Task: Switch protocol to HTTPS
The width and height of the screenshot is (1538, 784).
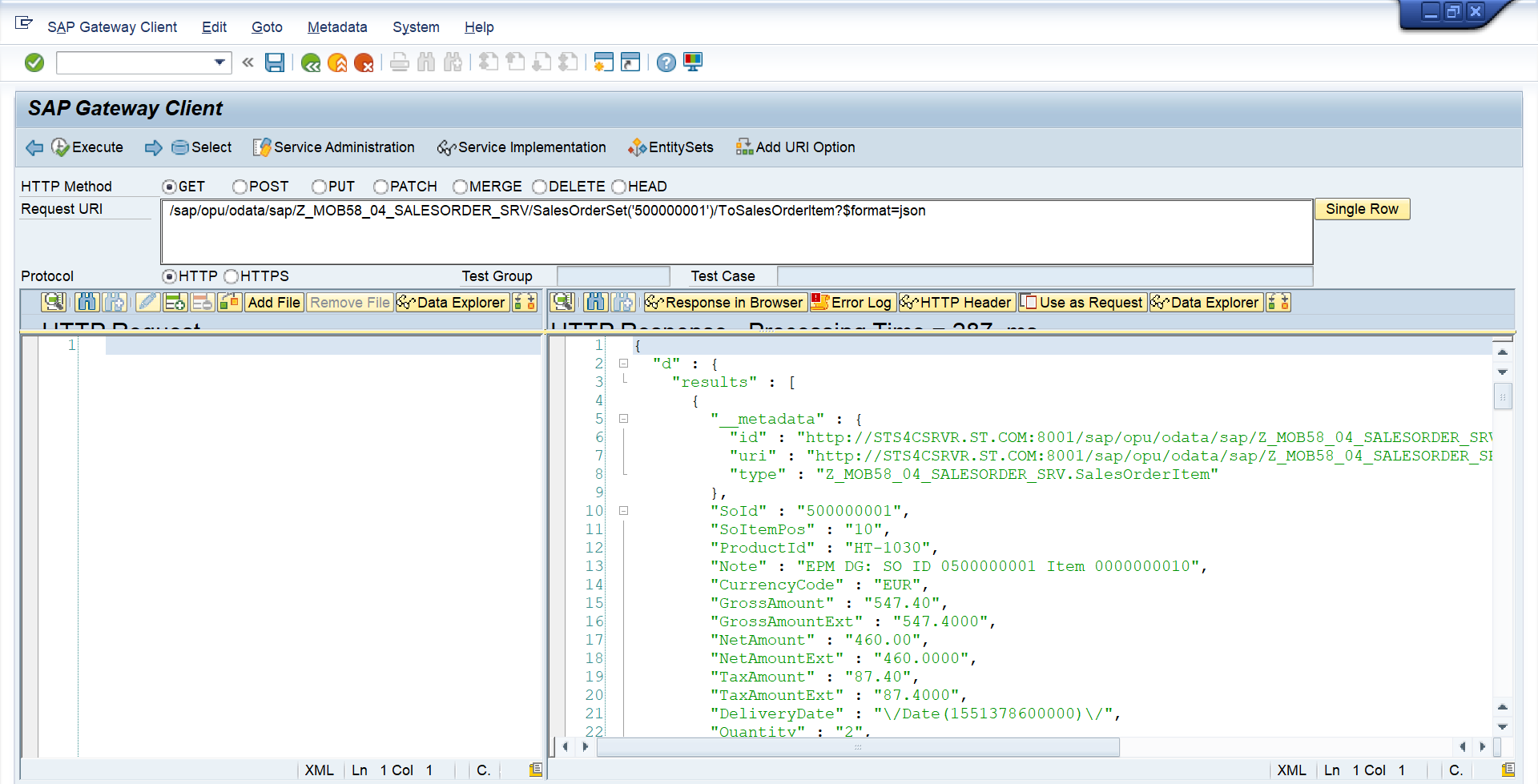Action: pos(232,276)
